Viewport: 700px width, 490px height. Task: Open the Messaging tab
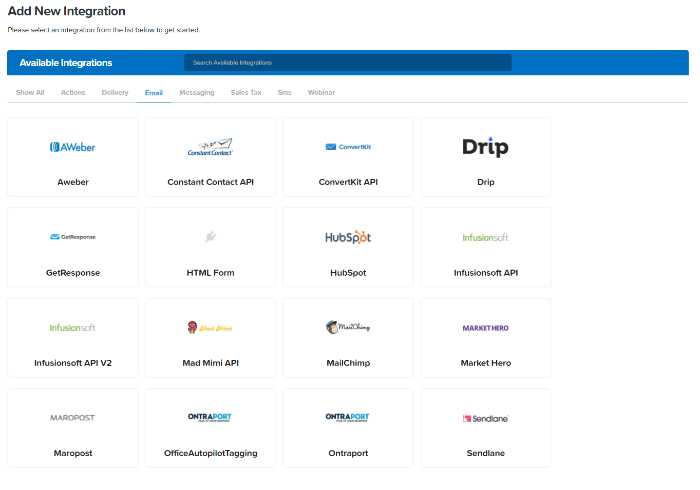click(x=196, y=92)
